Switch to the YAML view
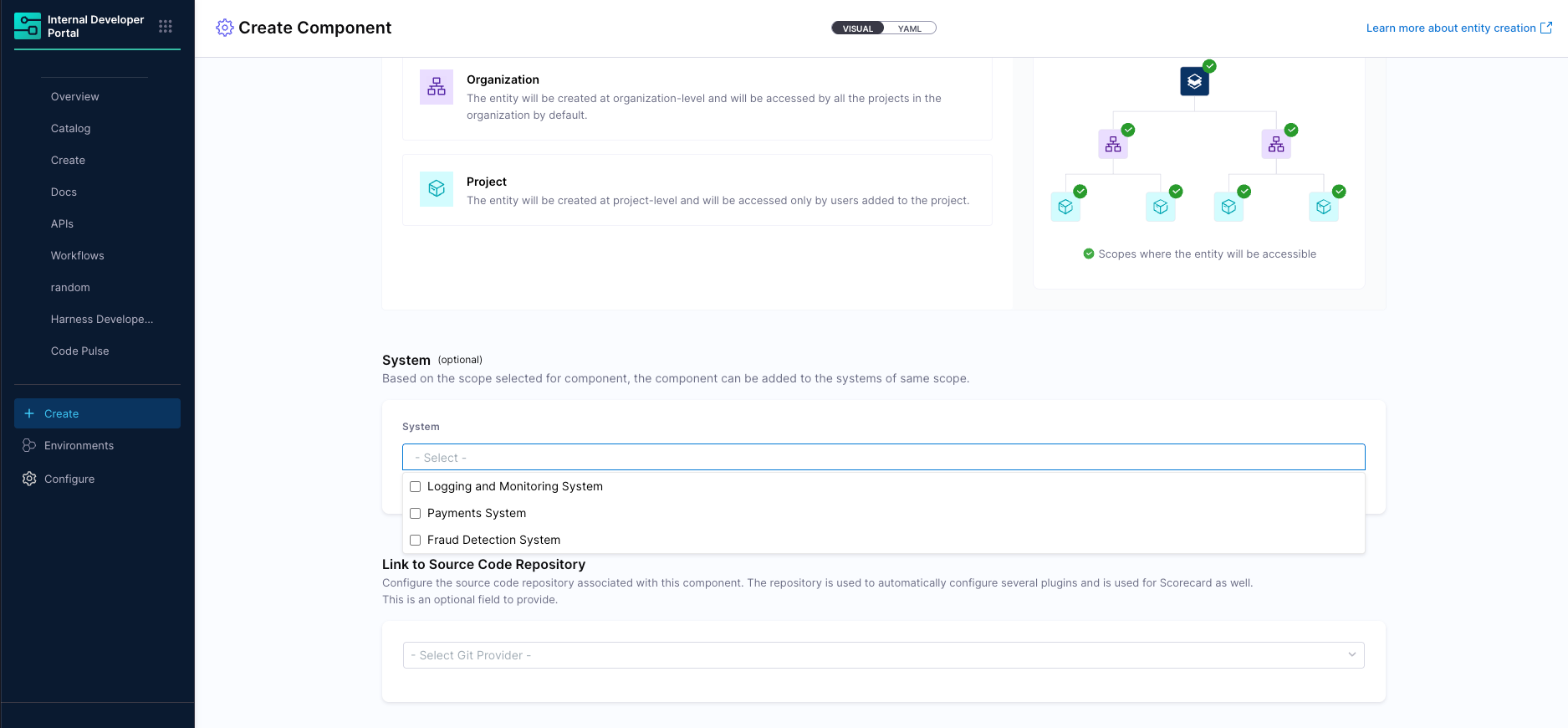Viewport: 1568px width, 728px height. click(x=909, y=28)
